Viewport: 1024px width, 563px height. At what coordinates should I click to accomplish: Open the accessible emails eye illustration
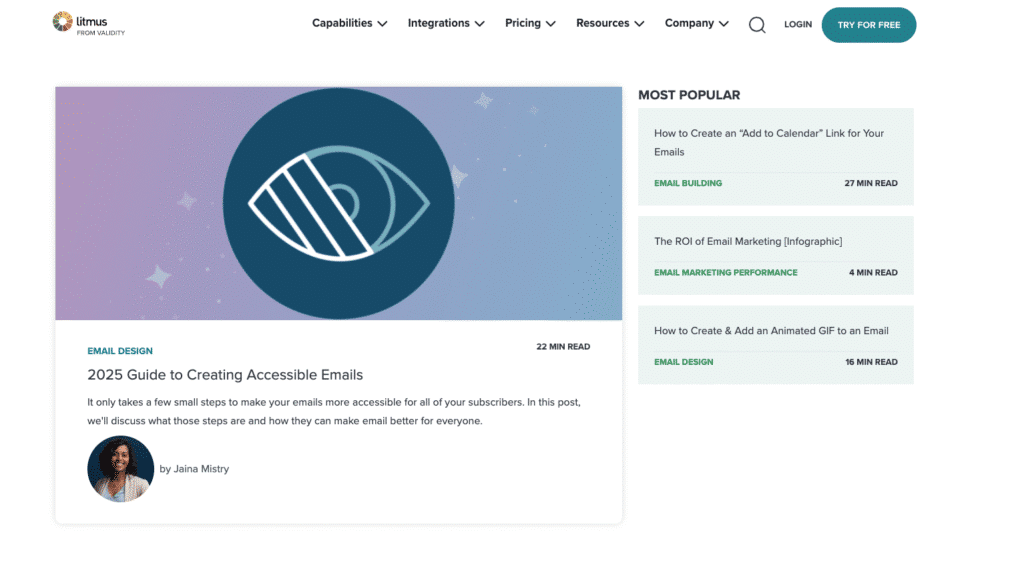[338, 203]
